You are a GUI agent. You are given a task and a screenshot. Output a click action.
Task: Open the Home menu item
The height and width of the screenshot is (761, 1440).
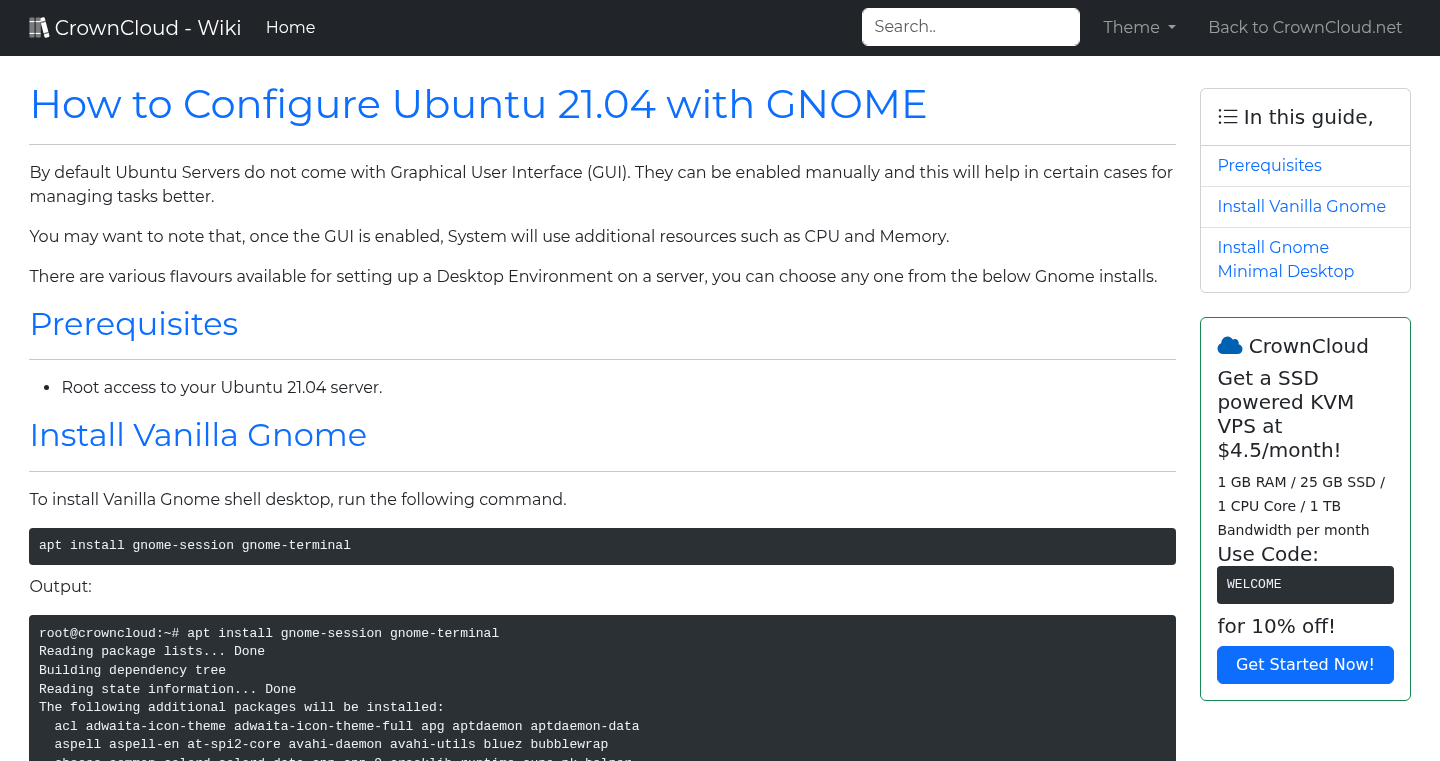coord(290,27)
